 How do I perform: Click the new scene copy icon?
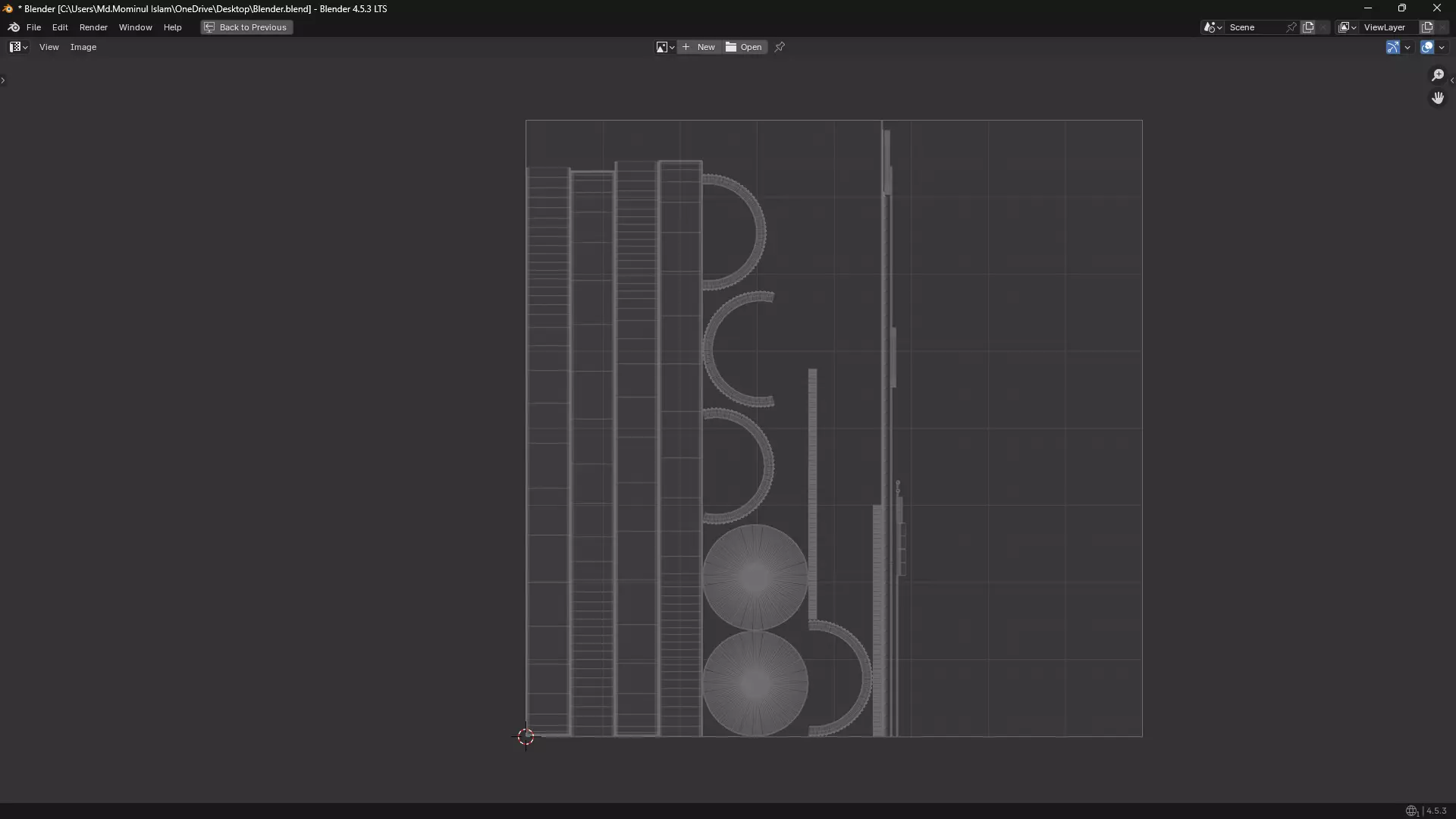tap(1308, 27)
